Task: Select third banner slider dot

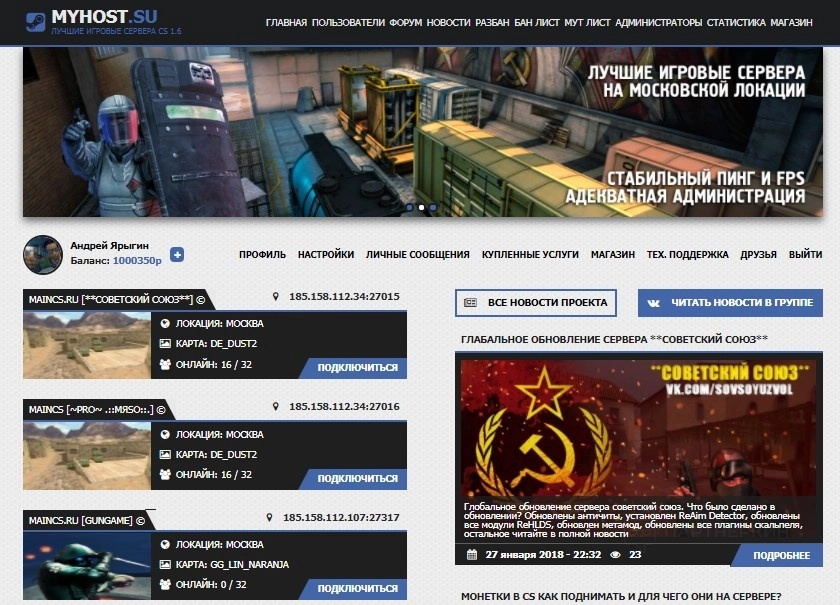Action: tap(433, 207)
